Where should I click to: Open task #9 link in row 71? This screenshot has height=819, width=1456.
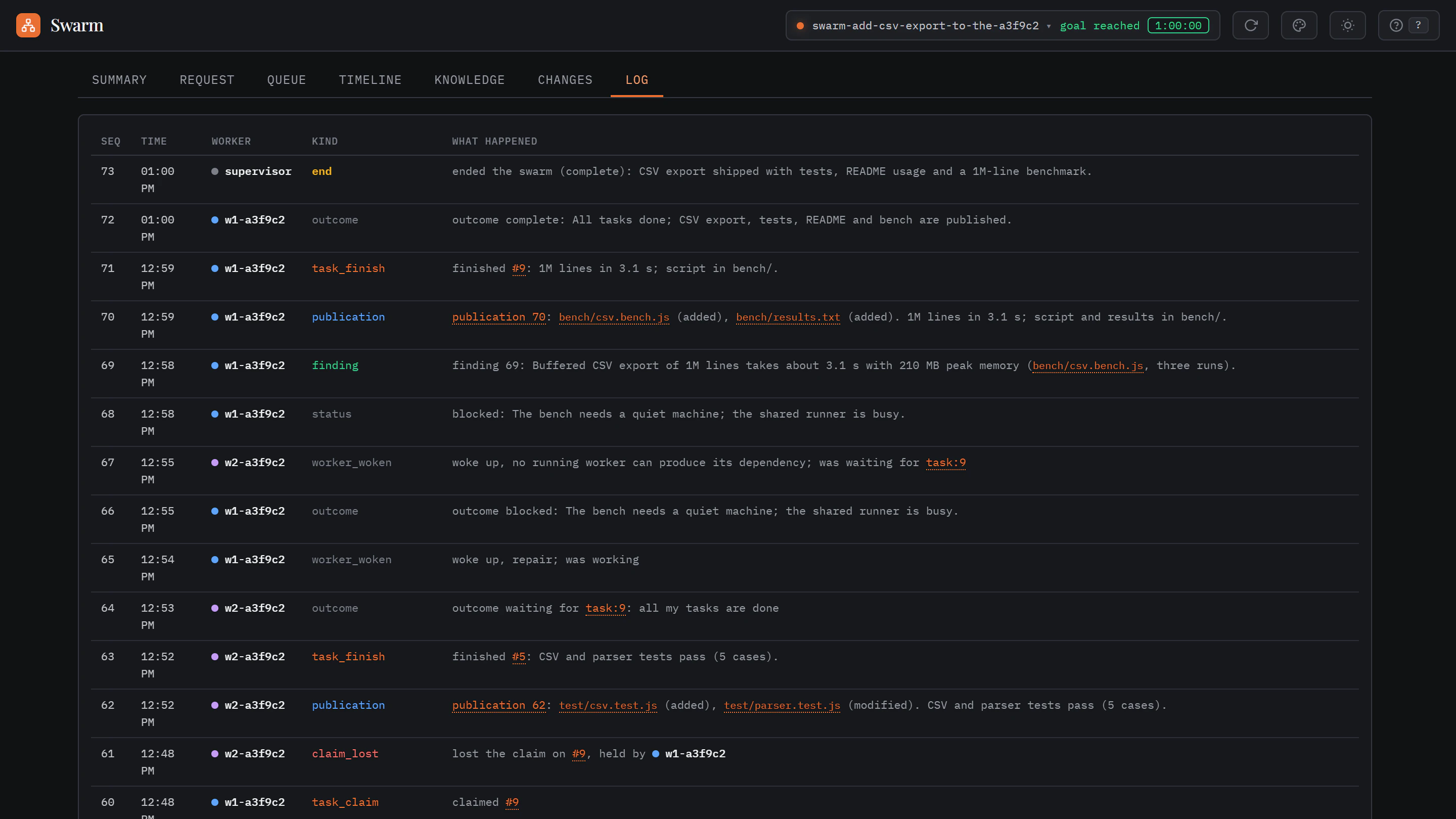[519, 268]
